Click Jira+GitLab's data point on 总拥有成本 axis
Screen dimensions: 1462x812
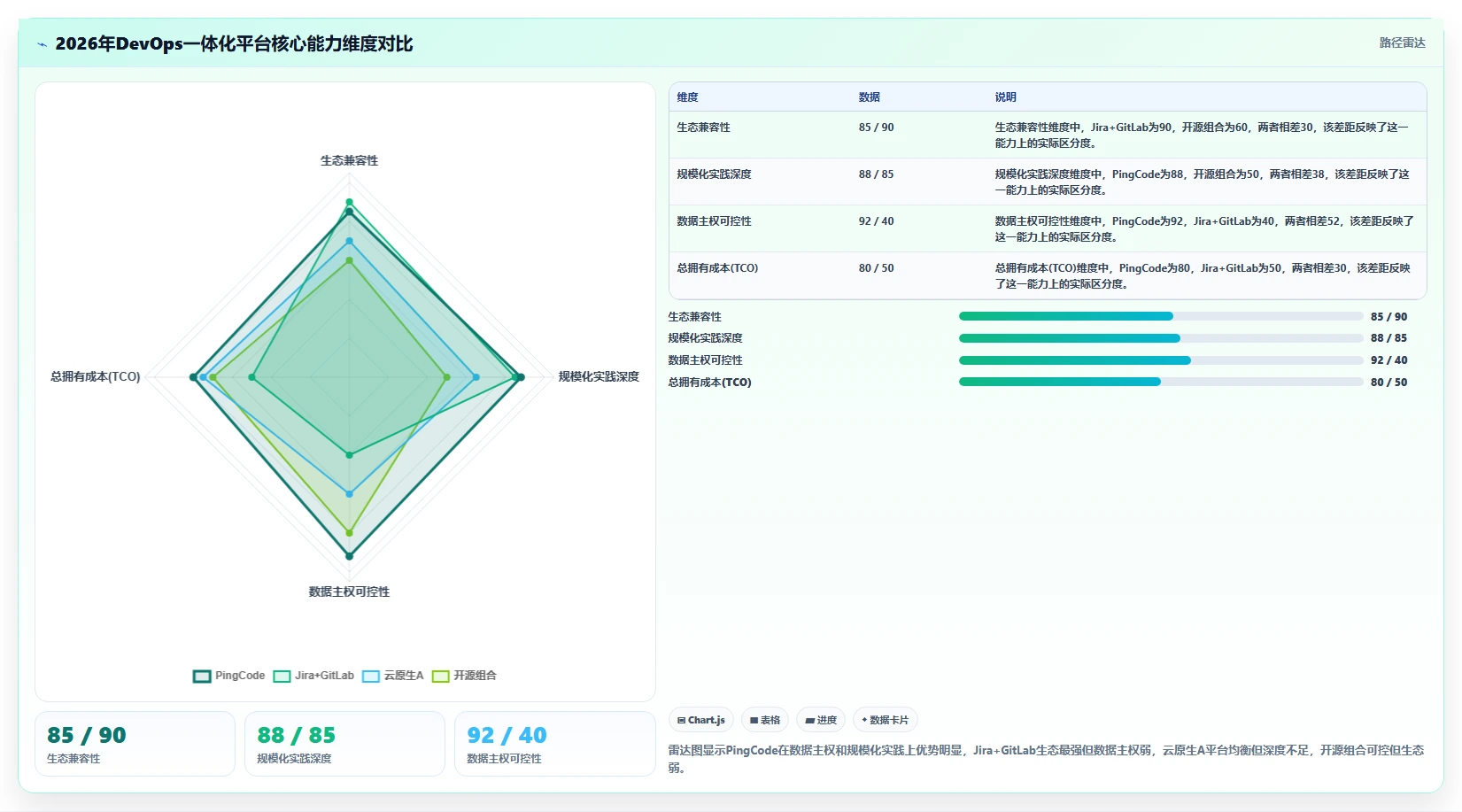point(252,377)
